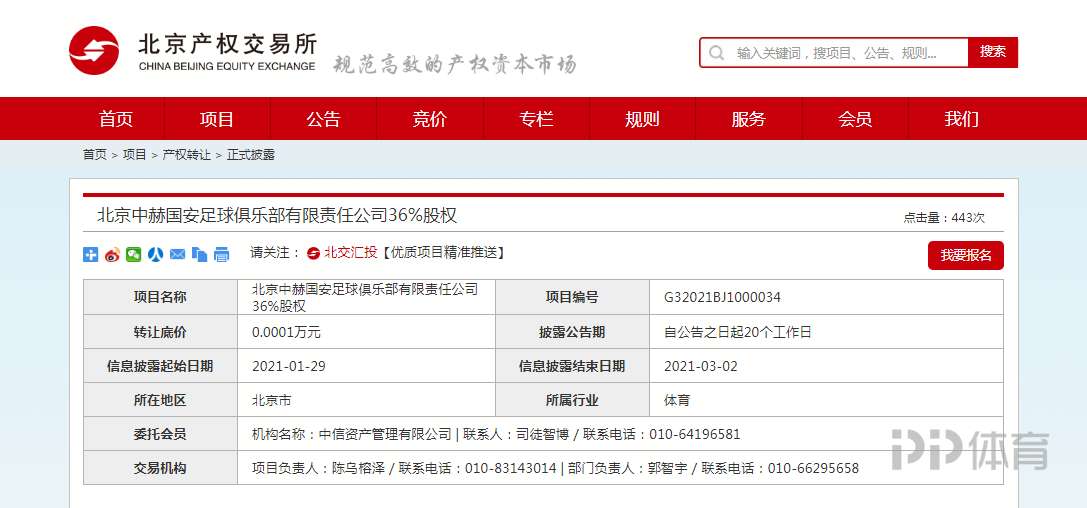Click the 交易机构 label cell
The width and height of the screenshot is (1087, 508).
160,468
